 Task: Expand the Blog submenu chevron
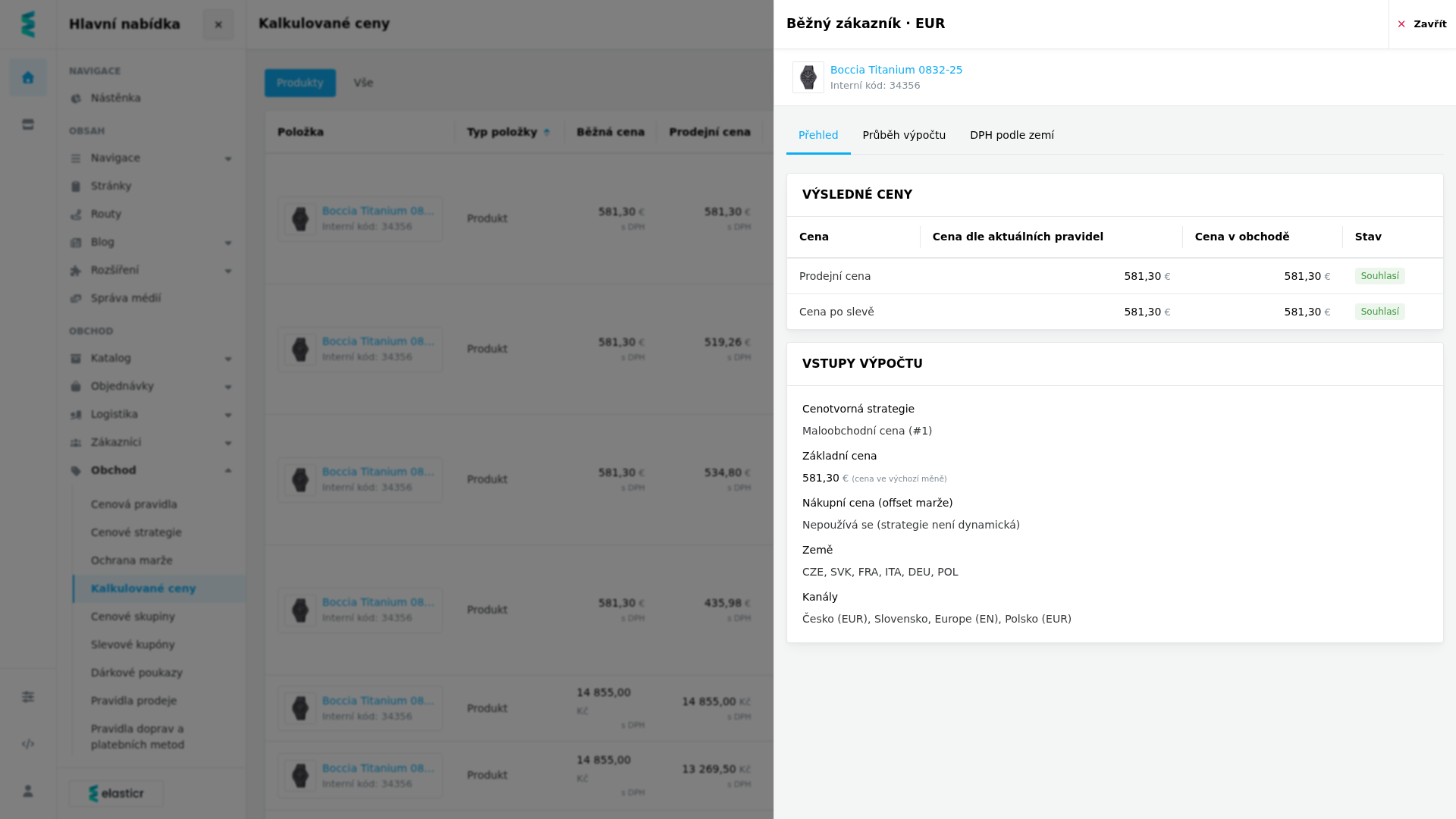tap(228, 243)
